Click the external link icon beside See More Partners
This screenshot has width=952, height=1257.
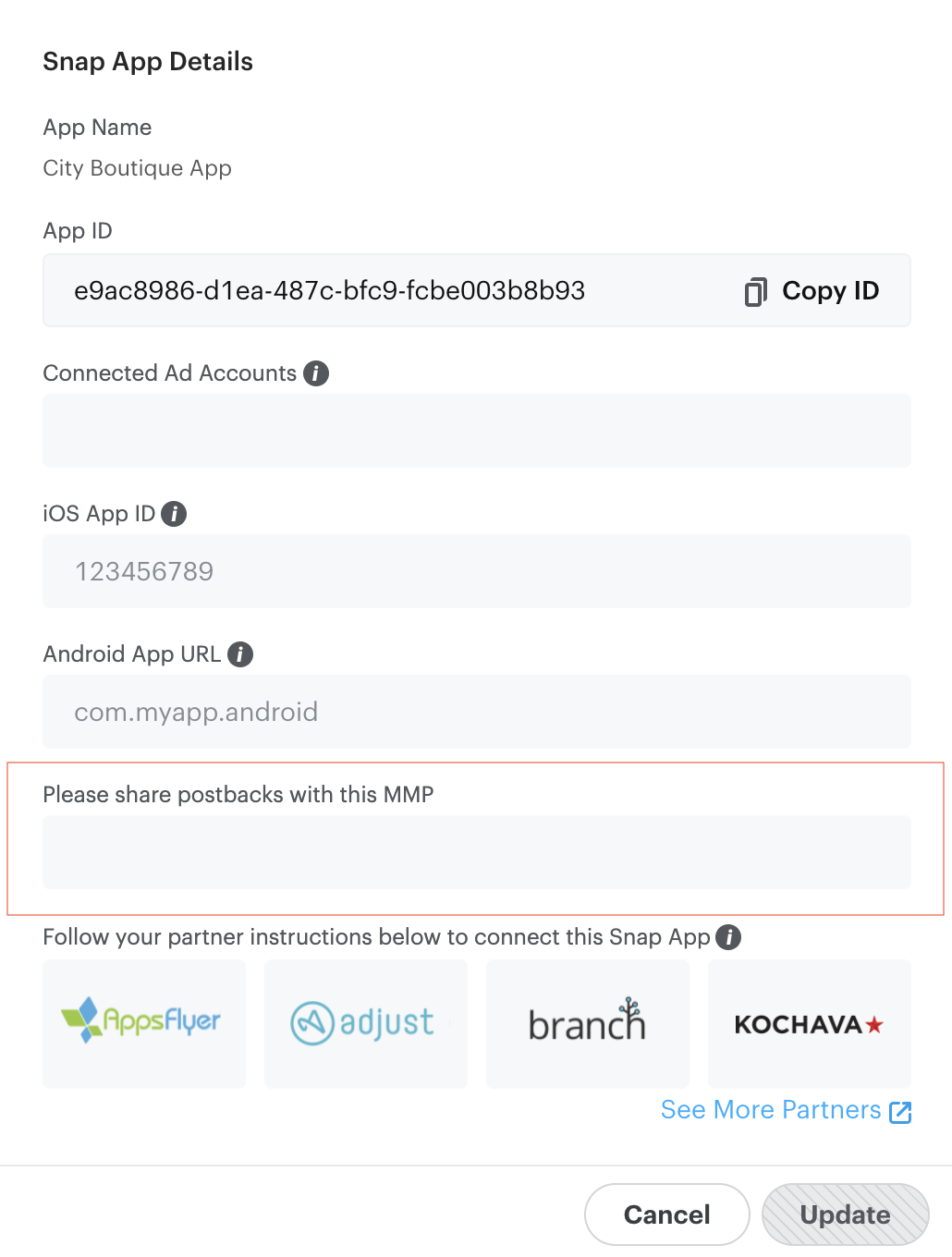(899, 1112)
